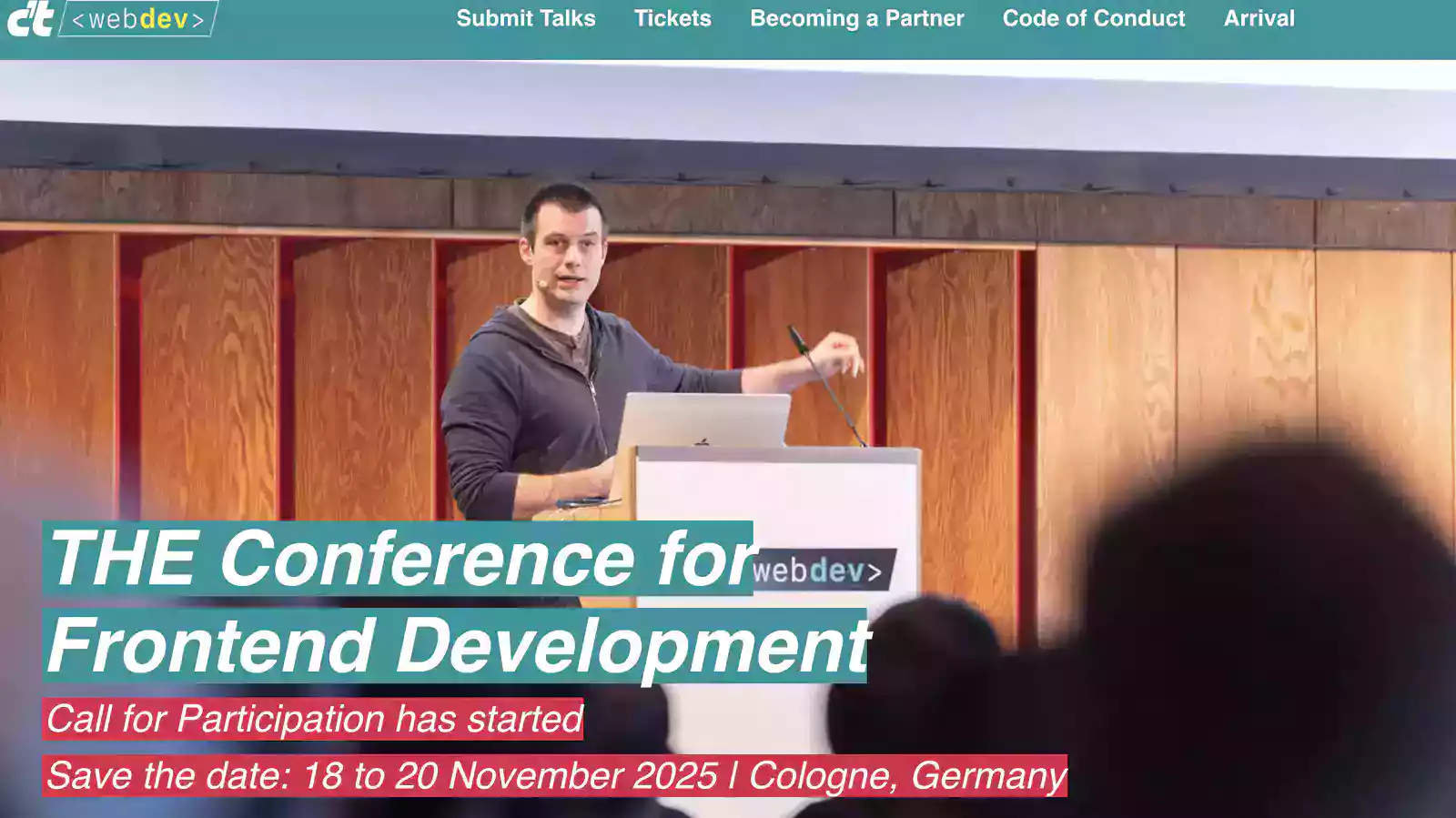Go to the Tickets page
This screenshot has width=1456, height=818.
tap(672, 18)
